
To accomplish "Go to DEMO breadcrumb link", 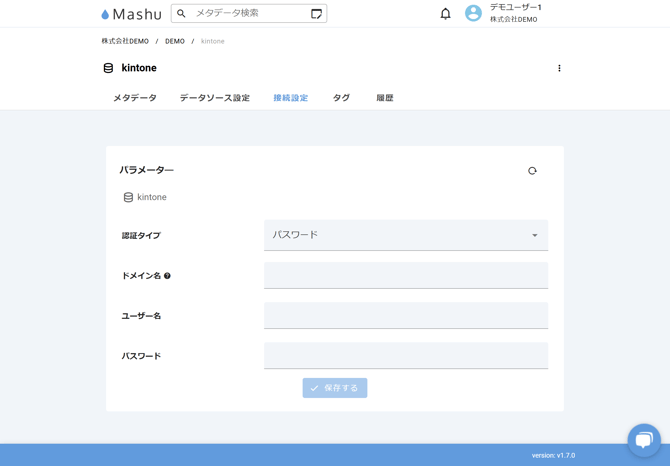I will pos(175,41).
